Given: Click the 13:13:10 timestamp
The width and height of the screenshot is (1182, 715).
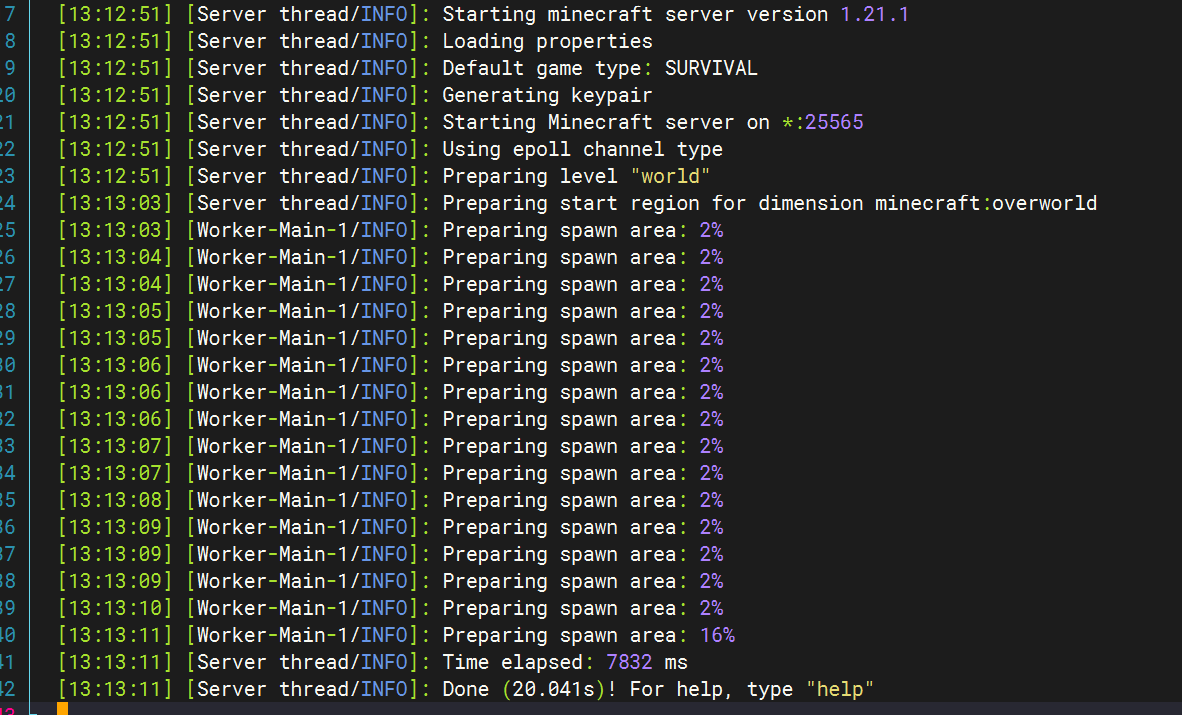Looking at the screenshot, I should point(115,609).
